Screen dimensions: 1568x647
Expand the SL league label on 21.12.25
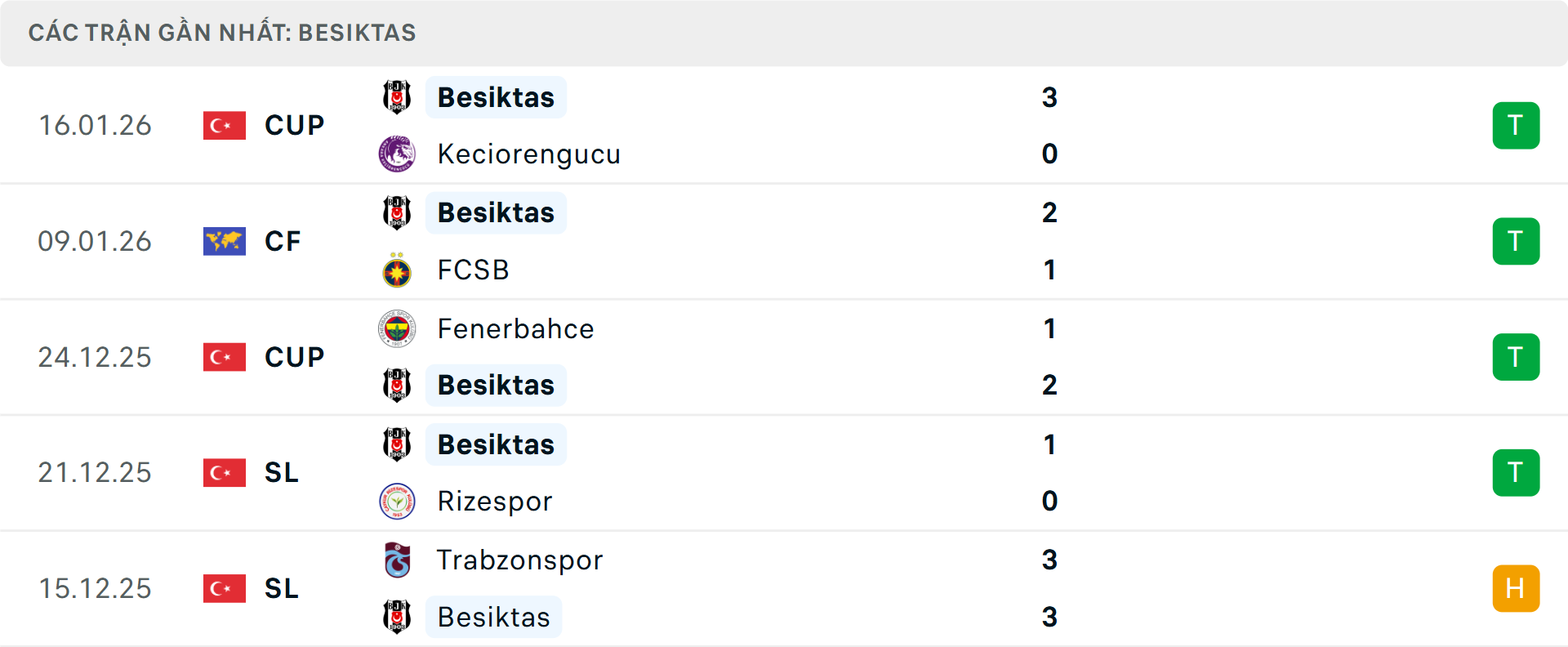tap(281, 472)
